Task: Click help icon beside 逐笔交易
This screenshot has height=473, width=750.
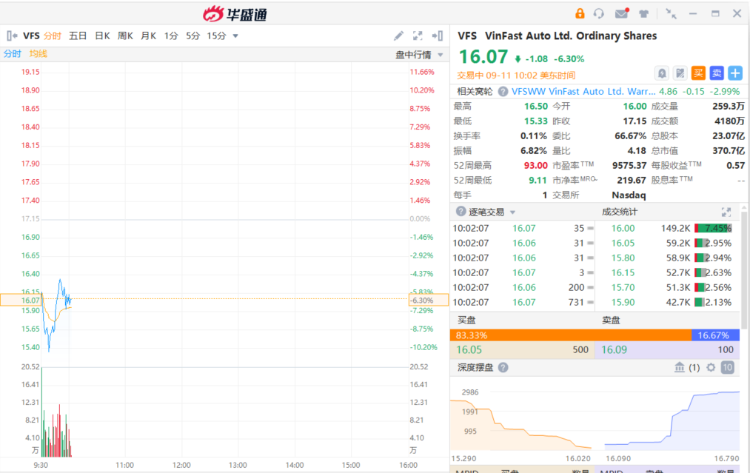Action: point(461,211)
